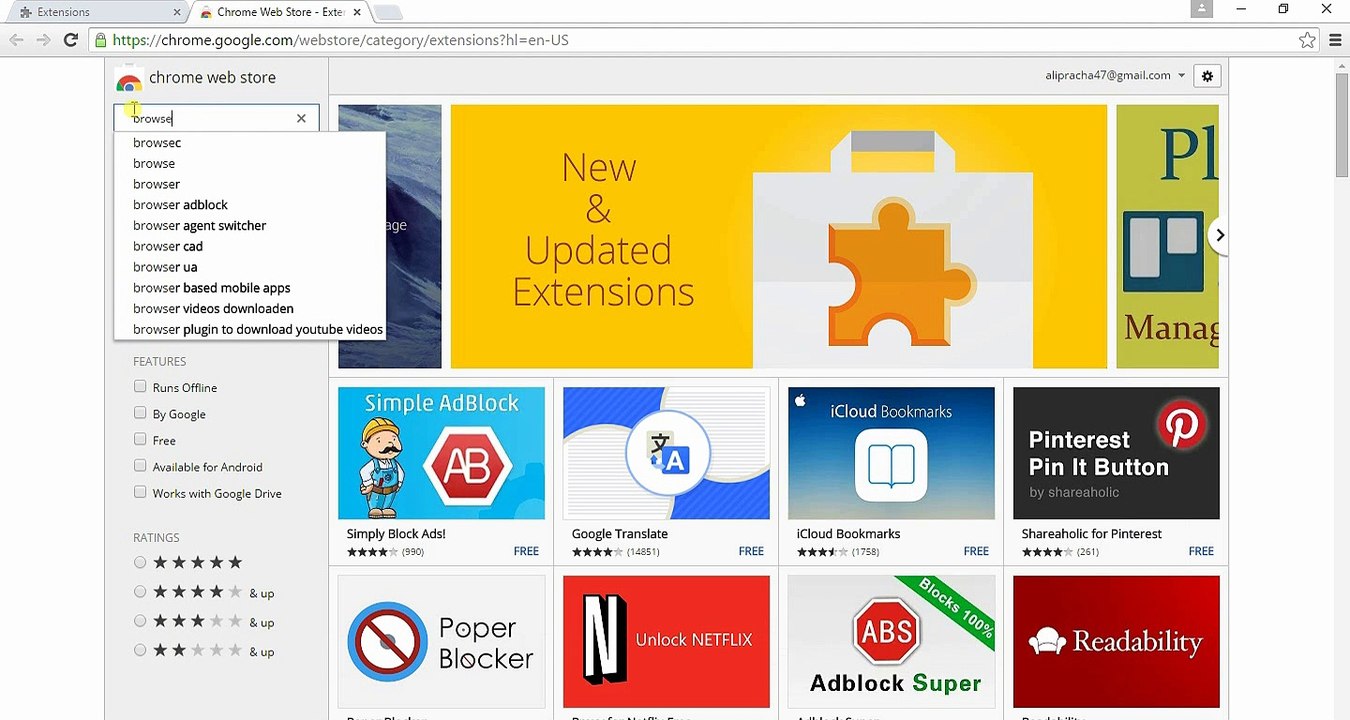Screen dimensions: 1350x720
Task: Click the 'chrome web store' heading text
Action: (212, 77)
